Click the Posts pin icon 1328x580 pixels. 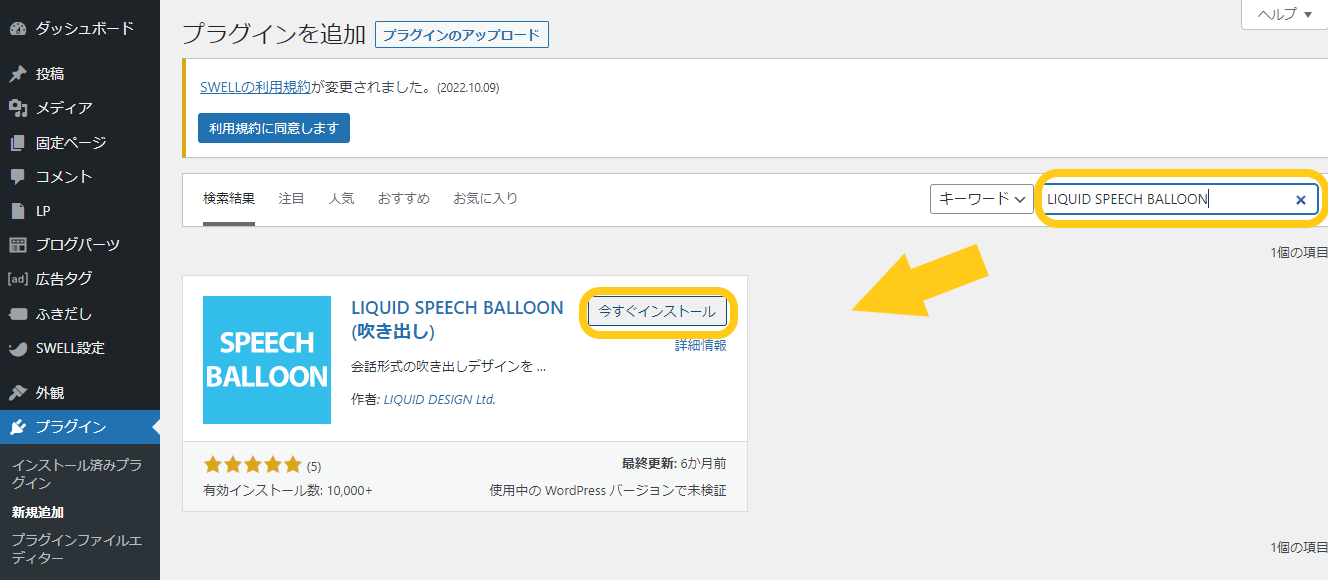(x=17, y=74)
